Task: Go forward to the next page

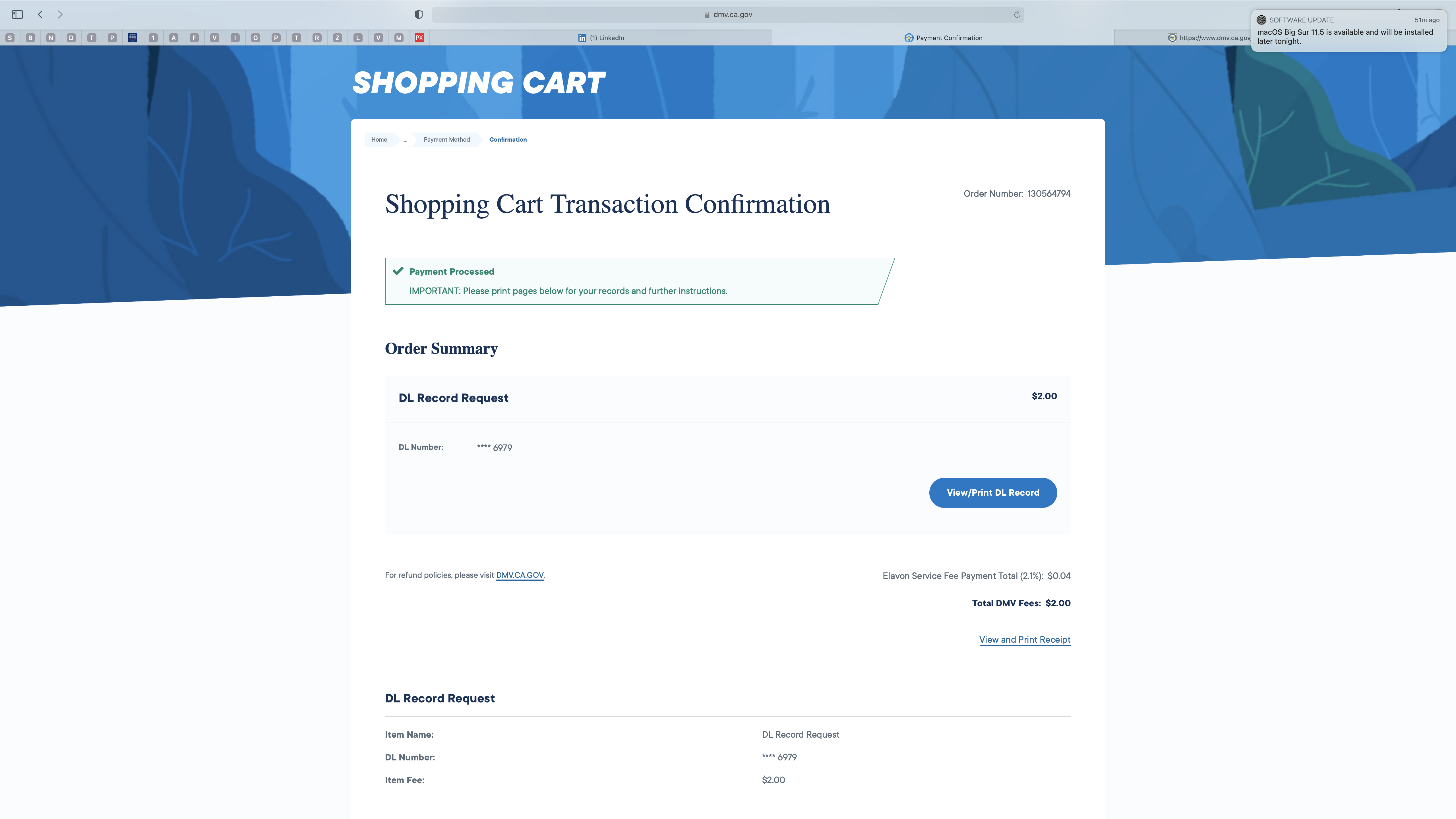Action: click(60, 14)
